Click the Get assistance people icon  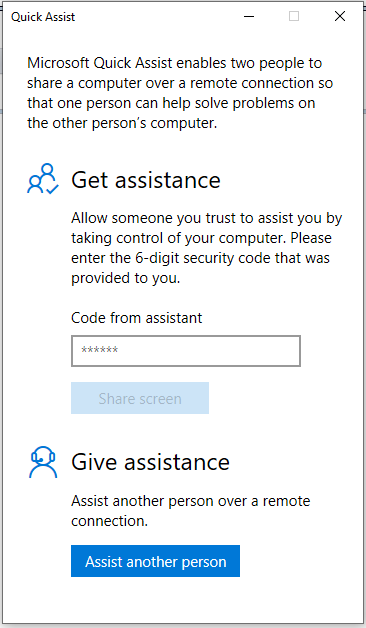tap(43, 179)
